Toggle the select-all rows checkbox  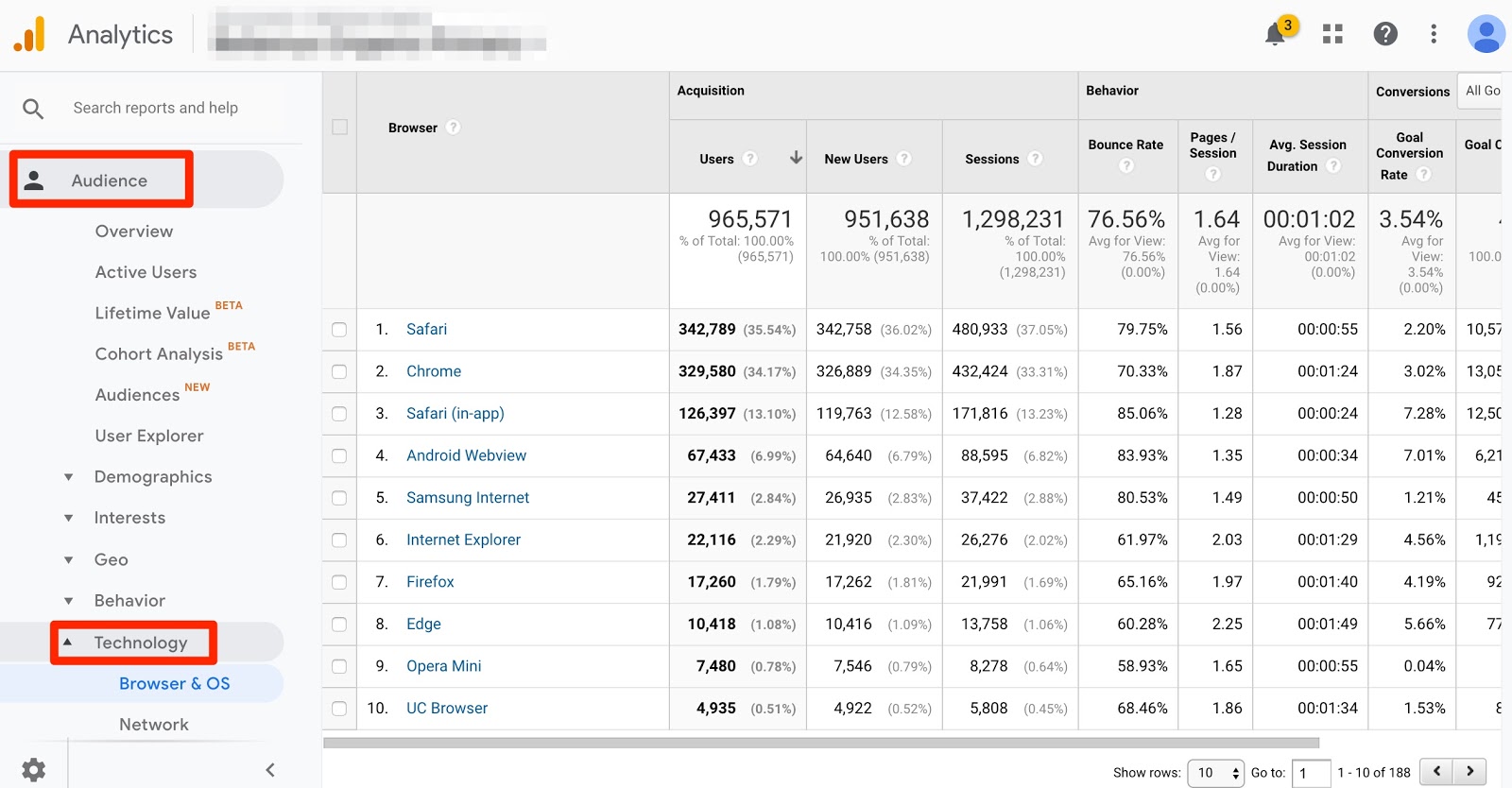[x=340, y=127]
